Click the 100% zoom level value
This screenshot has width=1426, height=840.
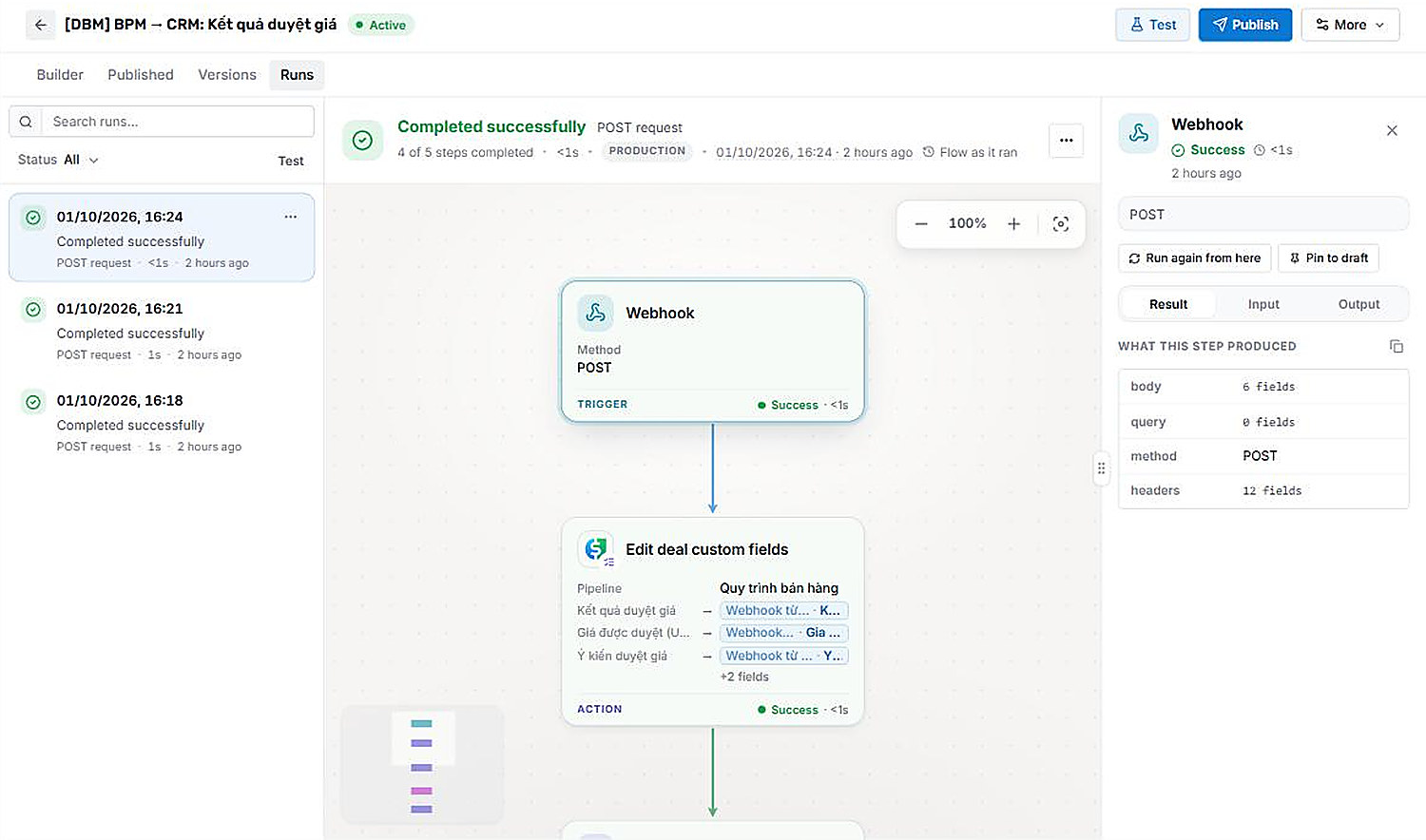968,224
